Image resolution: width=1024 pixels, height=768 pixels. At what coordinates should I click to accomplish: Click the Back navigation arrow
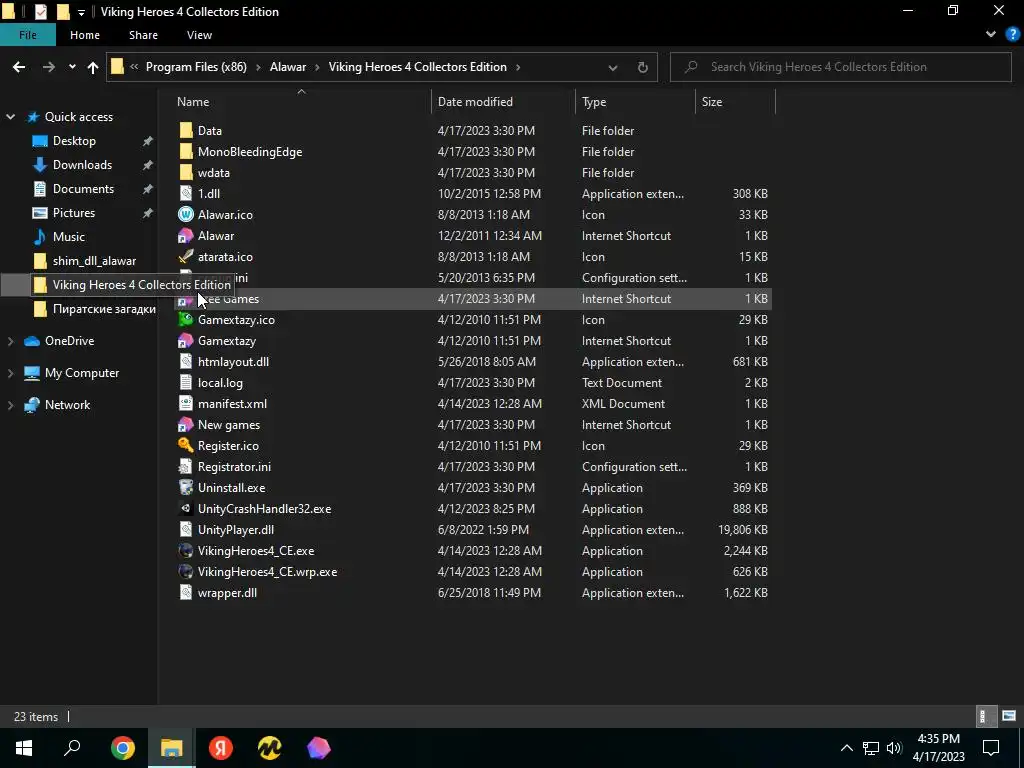point(19,67)
